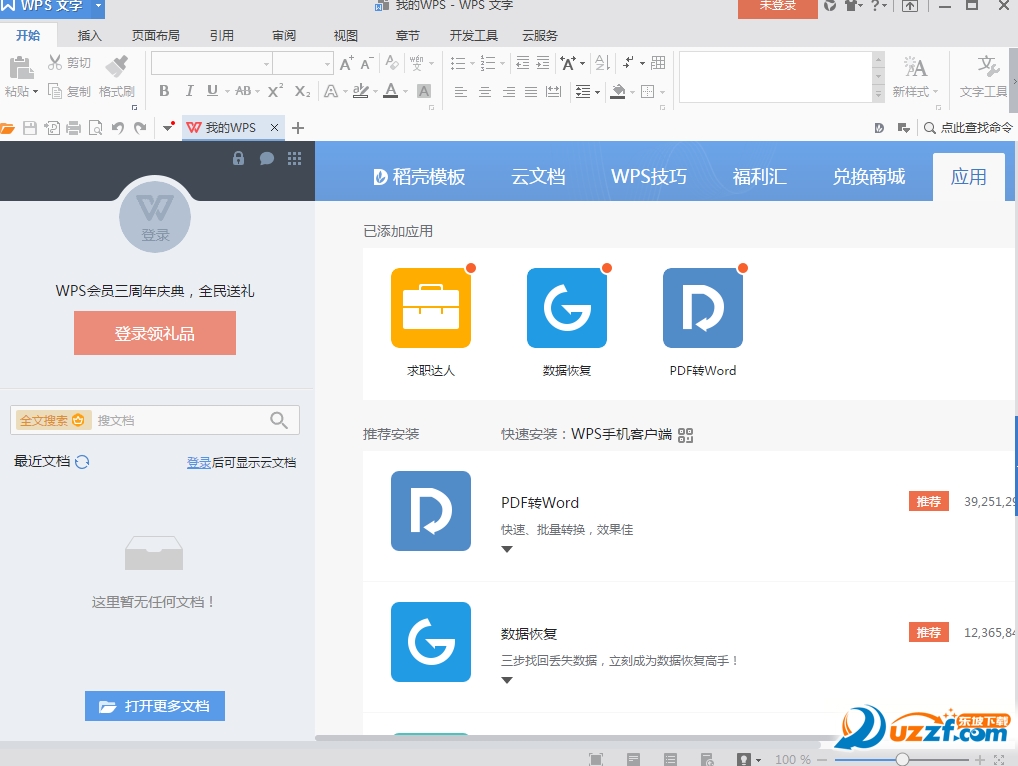This screenshot has height=766, width=1018.
Task: Click the QR code icon beside WPS手机客户端
Action: (686, 435)
